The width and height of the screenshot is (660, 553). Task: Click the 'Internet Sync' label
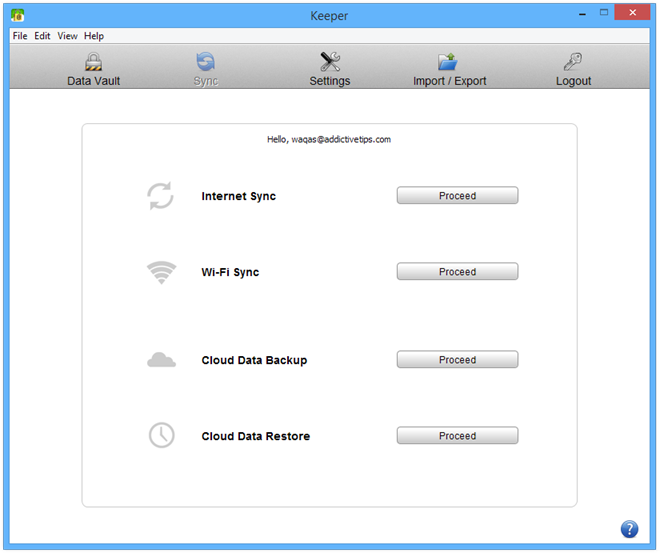coord(239,197)
